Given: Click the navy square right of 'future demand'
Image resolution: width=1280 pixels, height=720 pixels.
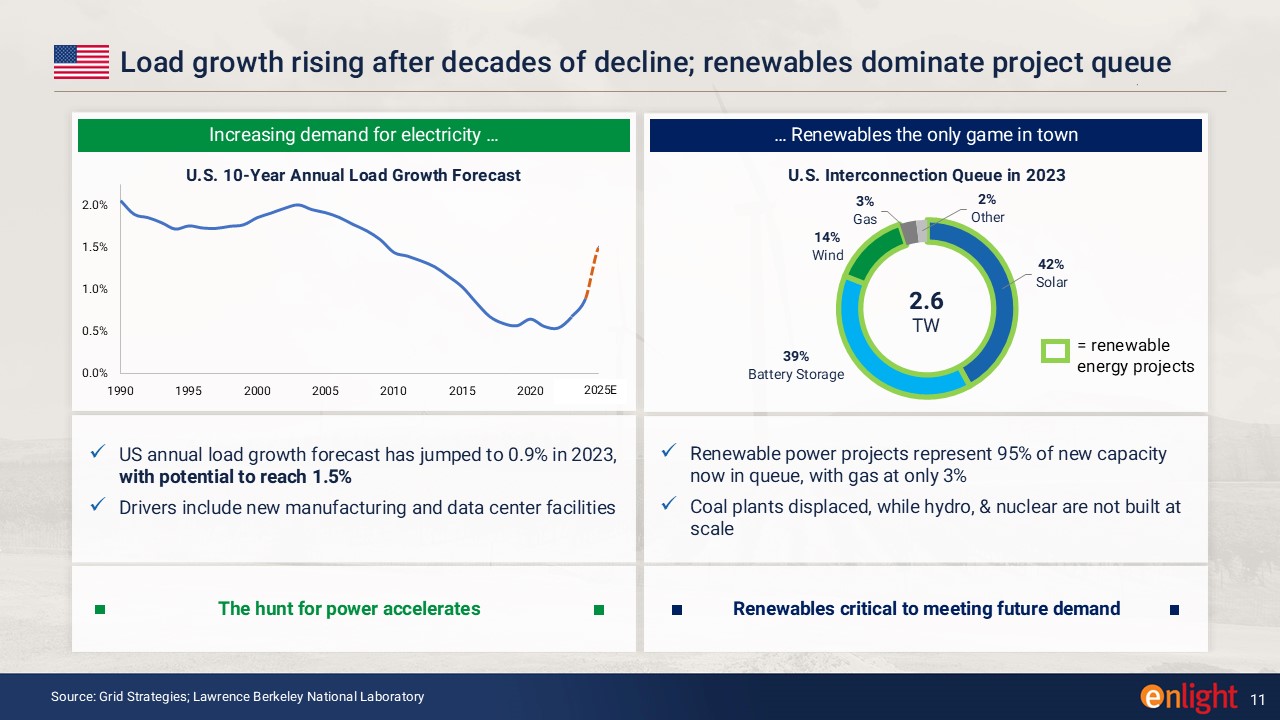Looking at the screenshot, I should point(1174,610).
